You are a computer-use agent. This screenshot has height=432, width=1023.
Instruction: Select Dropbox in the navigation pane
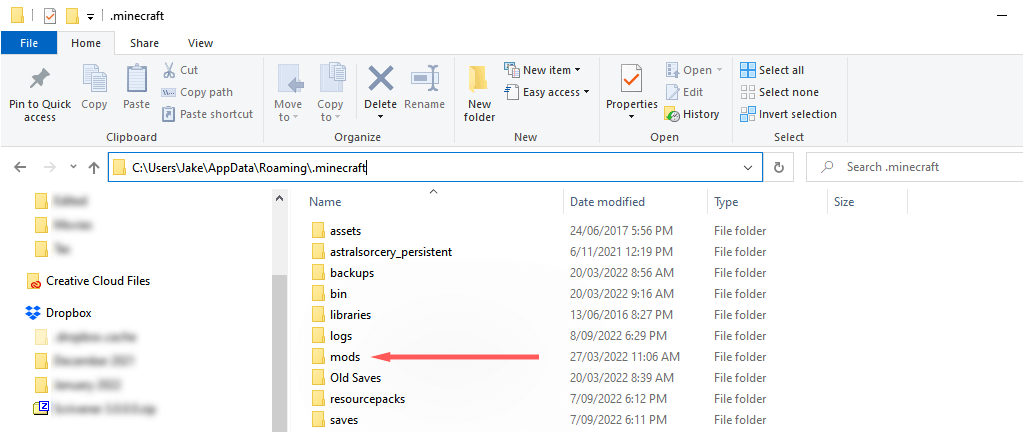coord(69,312)
